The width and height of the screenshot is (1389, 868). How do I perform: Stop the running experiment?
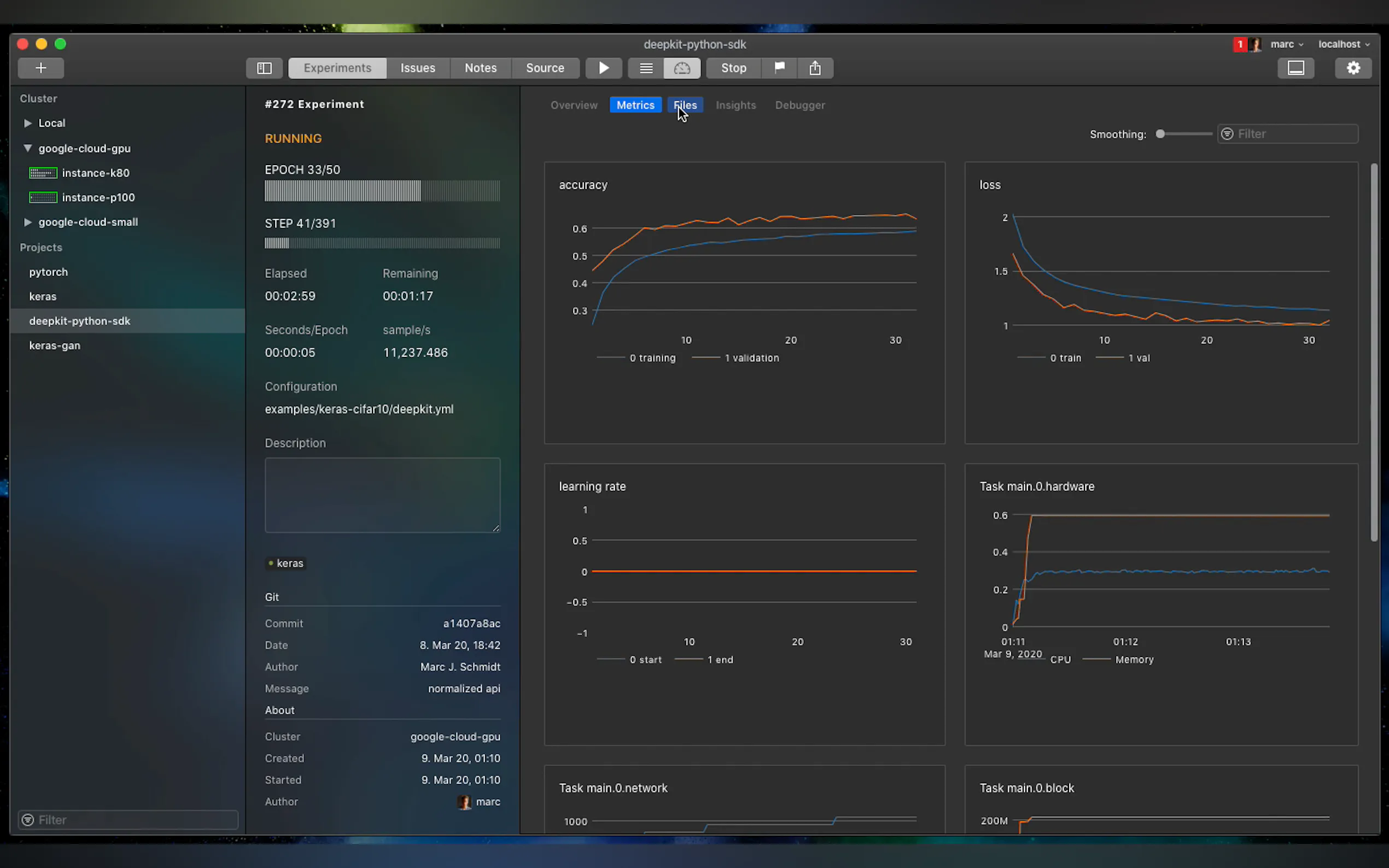(x=733, y=68)
